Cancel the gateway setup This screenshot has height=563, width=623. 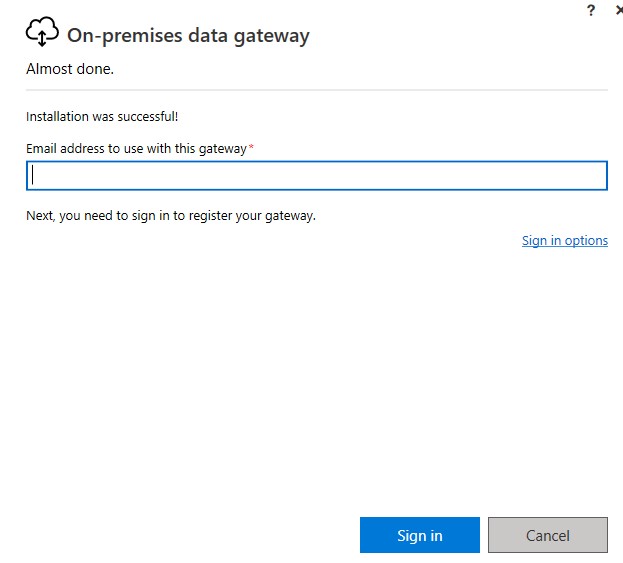tap(547, 535)
